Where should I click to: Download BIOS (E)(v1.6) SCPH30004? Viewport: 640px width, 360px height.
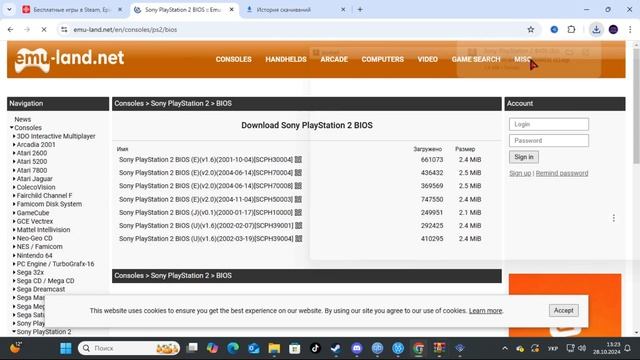pos(206,160)
